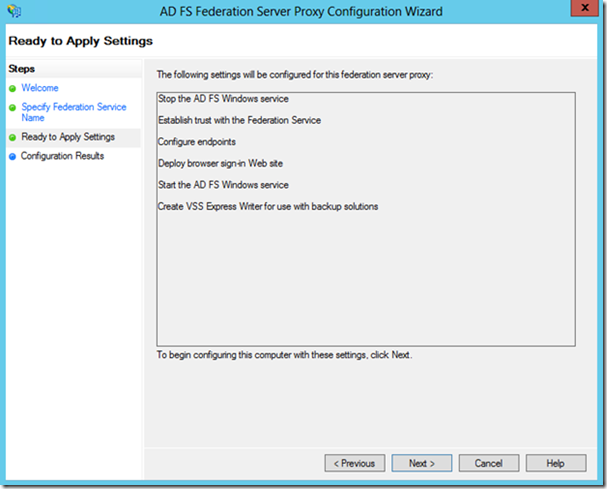Image resolution: width=607 pixels, height=489 pixels.
Task: Click the Next button
Action: click(x=422, y=463)
